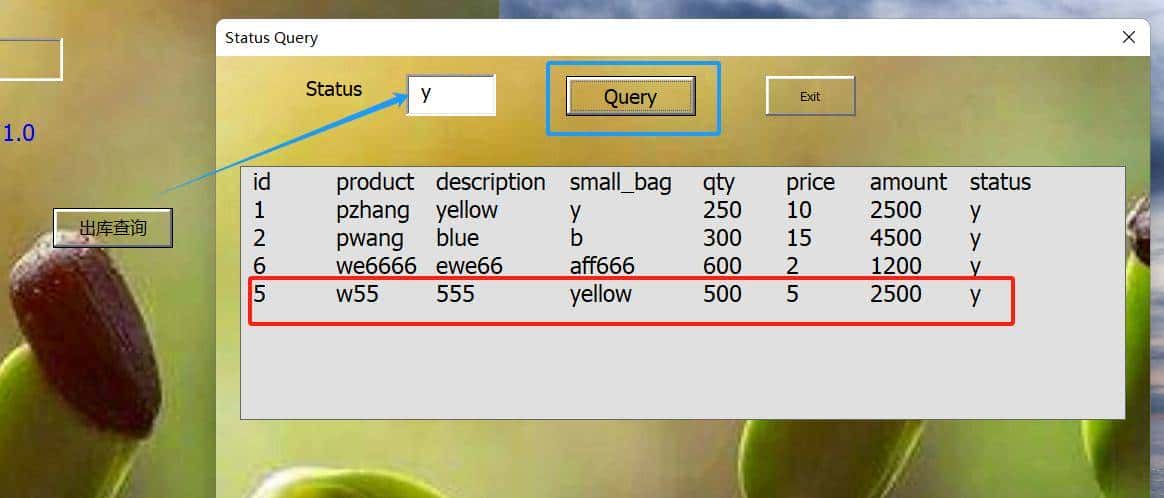
Task: Click the amount value 4500
Action: click(x=896, y=238)
